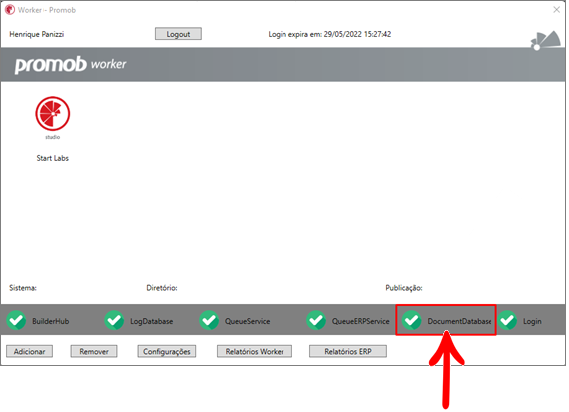Click the LogDatabase green check status icon
The image size is (569, 412).
click(x=114, y=321)
